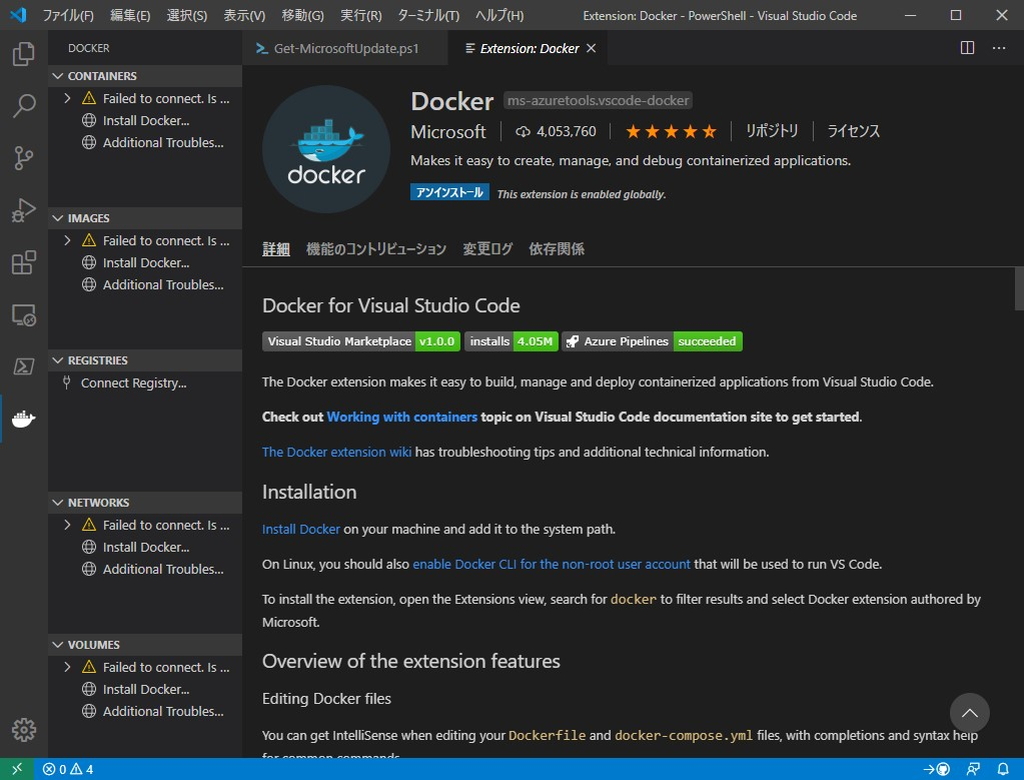Open the Remote Explorer sidebar
Screen dimensions: 1024x780
click(23, 314)
